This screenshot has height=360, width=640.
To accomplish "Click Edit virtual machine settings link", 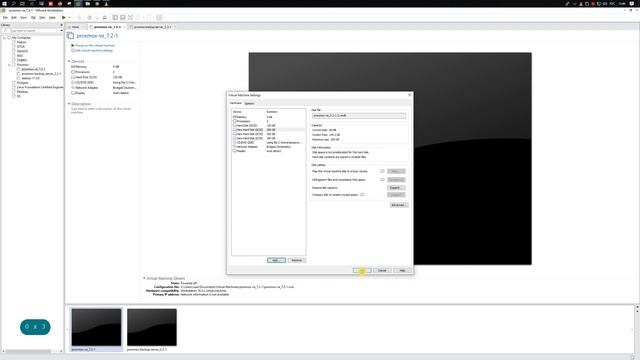I will [x=92, y=50].
